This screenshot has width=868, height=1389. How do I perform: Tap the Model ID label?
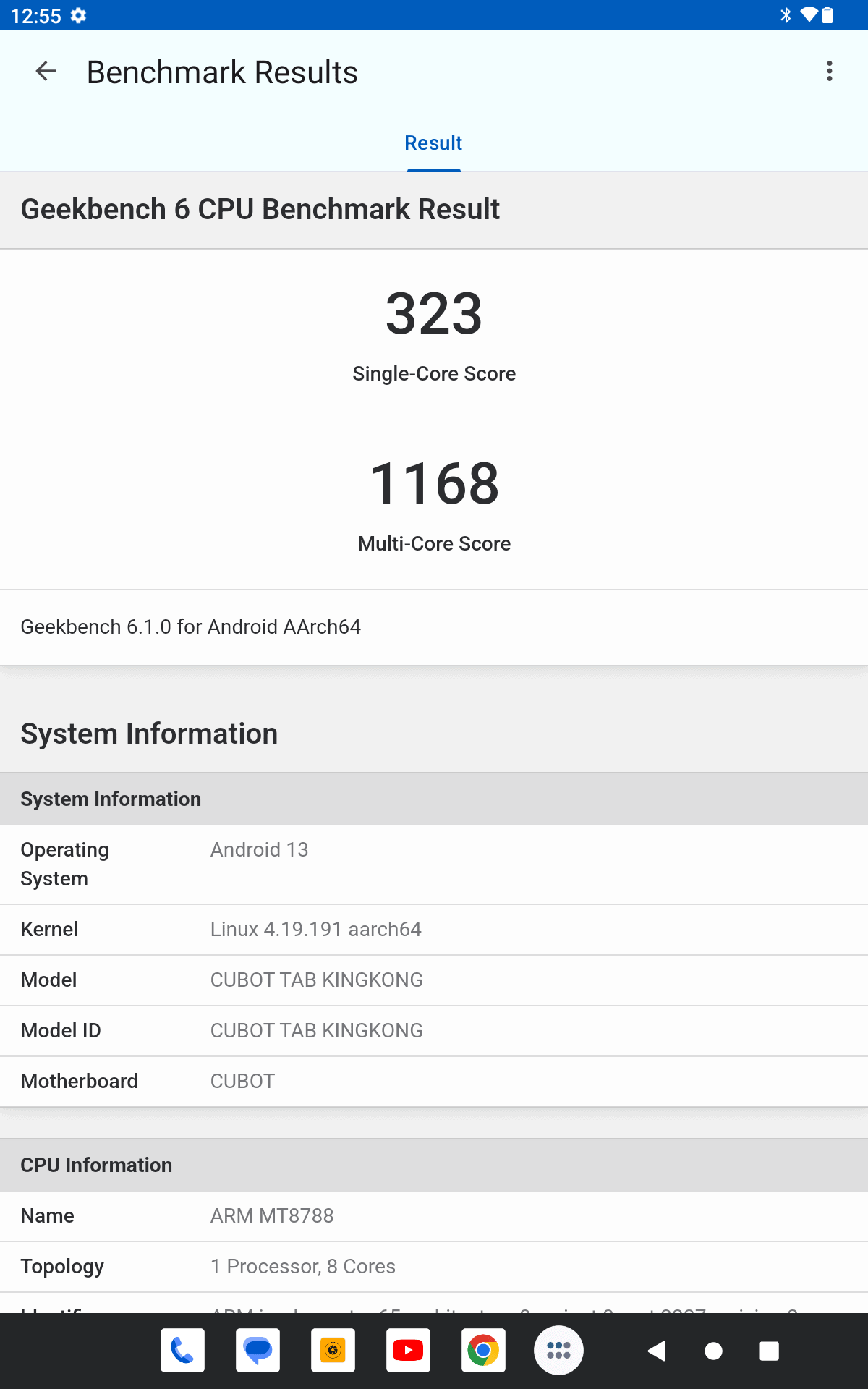pyautogui.click(x=61, y=1030)
